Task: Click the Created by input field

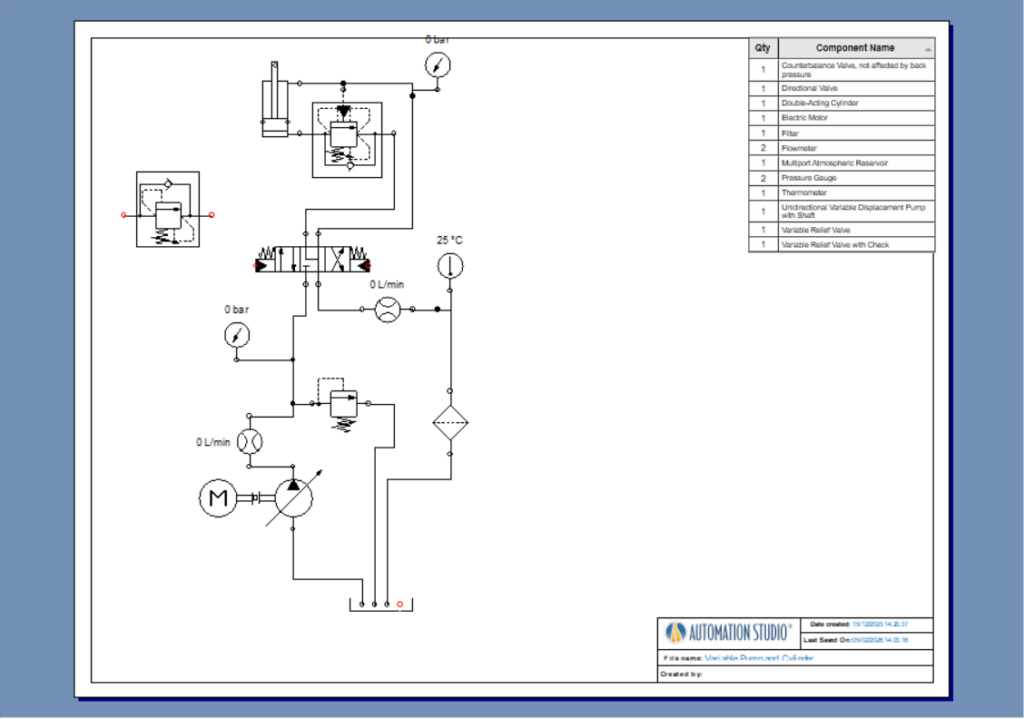Action: [850, 671]
